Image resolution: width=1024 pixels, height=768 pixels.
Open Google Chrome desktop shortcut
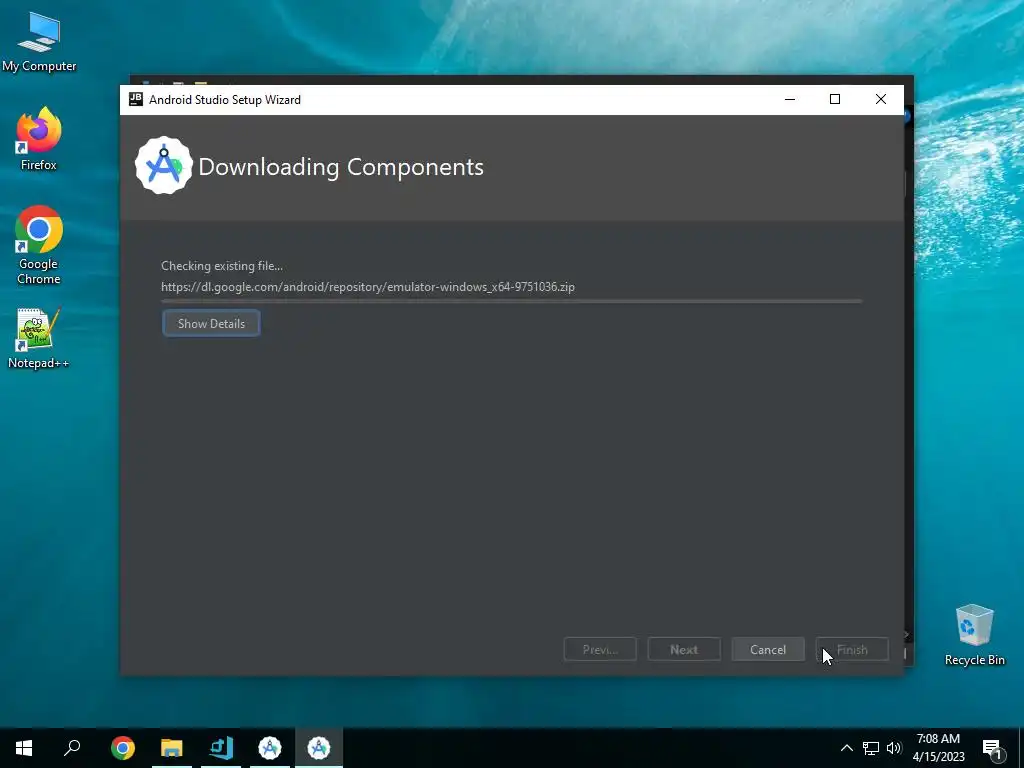pos(39,245)
